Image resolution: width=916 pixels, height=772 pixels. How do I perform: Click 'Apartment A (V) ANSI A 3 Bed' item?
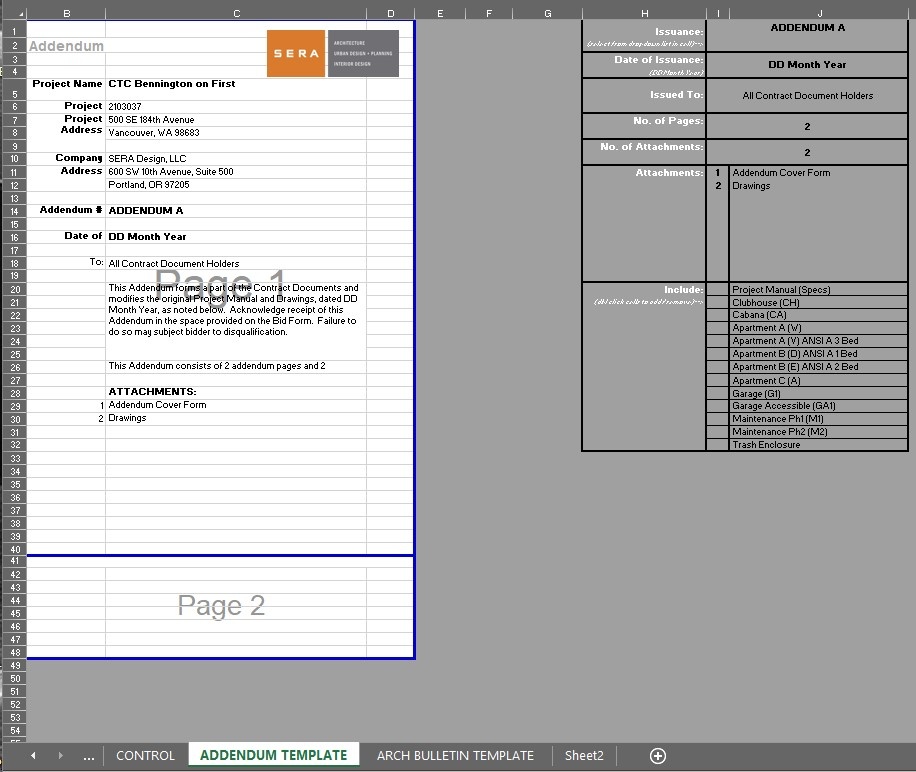pos(818,340)
